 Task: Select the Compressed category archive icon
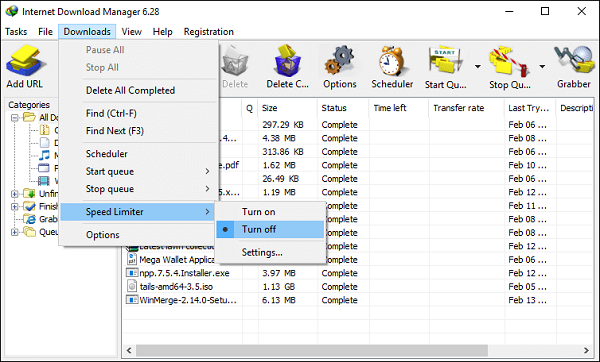click(x=45, y=130)
